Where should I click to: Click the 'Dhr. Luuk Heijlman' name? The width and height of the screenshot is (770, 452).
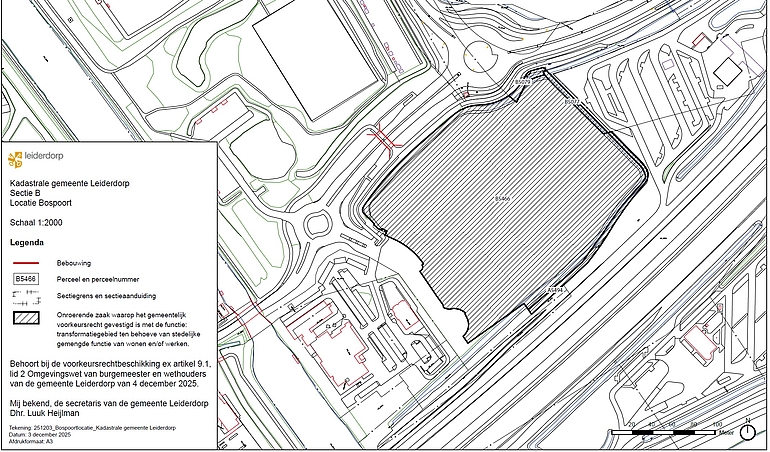click(x=50, y=411)
